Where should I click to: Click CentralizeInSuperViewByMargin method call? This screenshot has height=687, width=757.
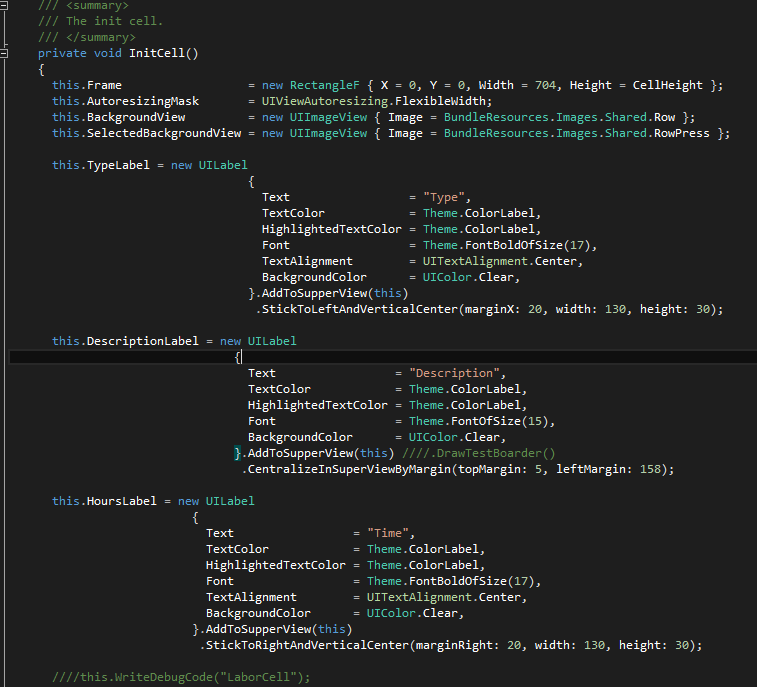[349, 469]
